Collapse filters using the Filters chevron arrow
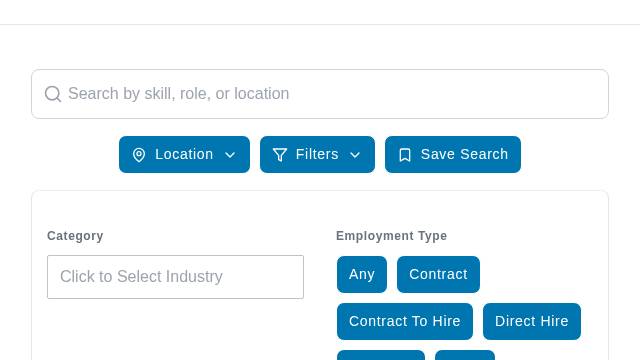The width and height of the screenshot is (640, 360). pos(355,155)
